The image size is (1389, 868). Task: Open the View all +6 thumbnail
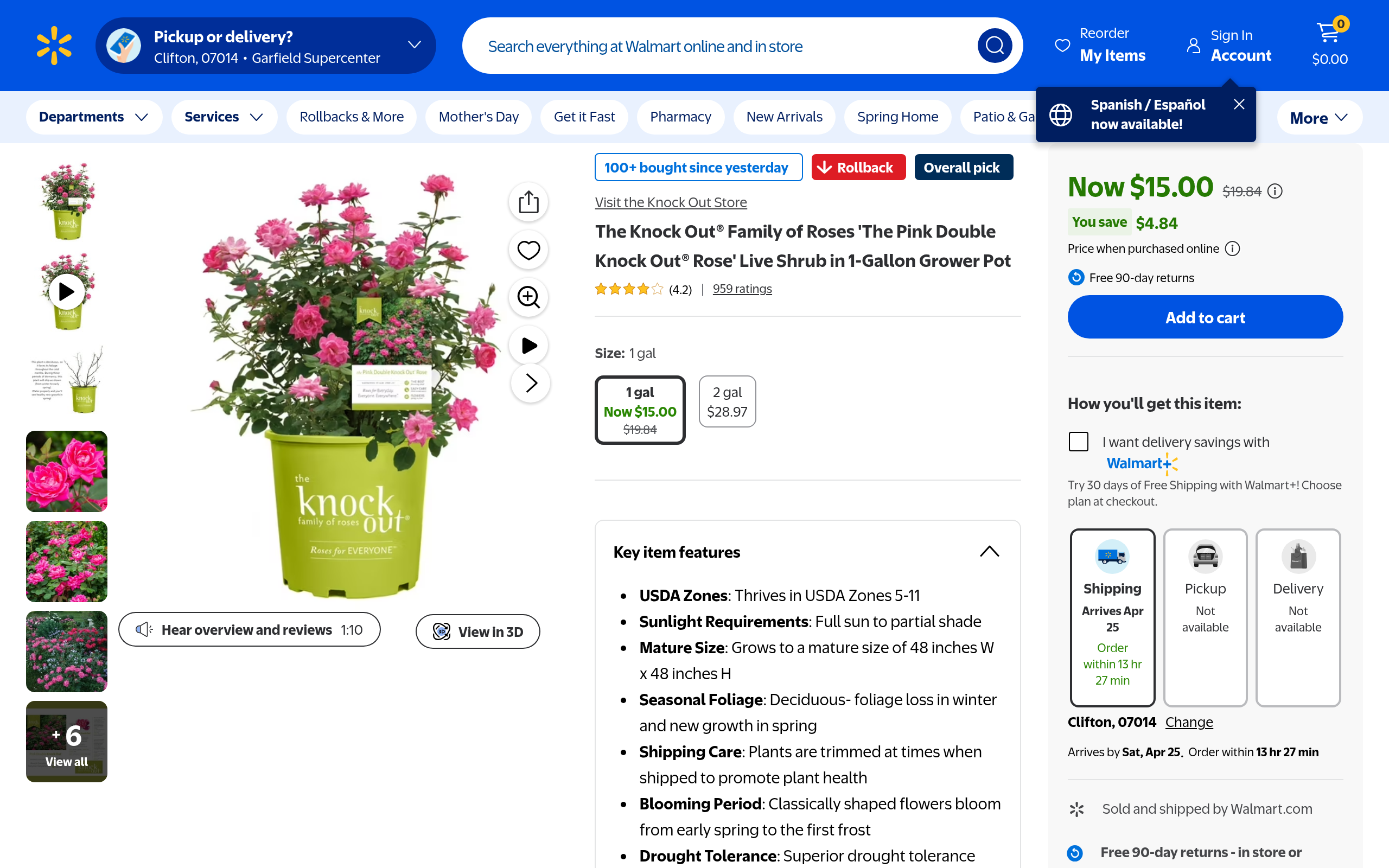(67, 741)
